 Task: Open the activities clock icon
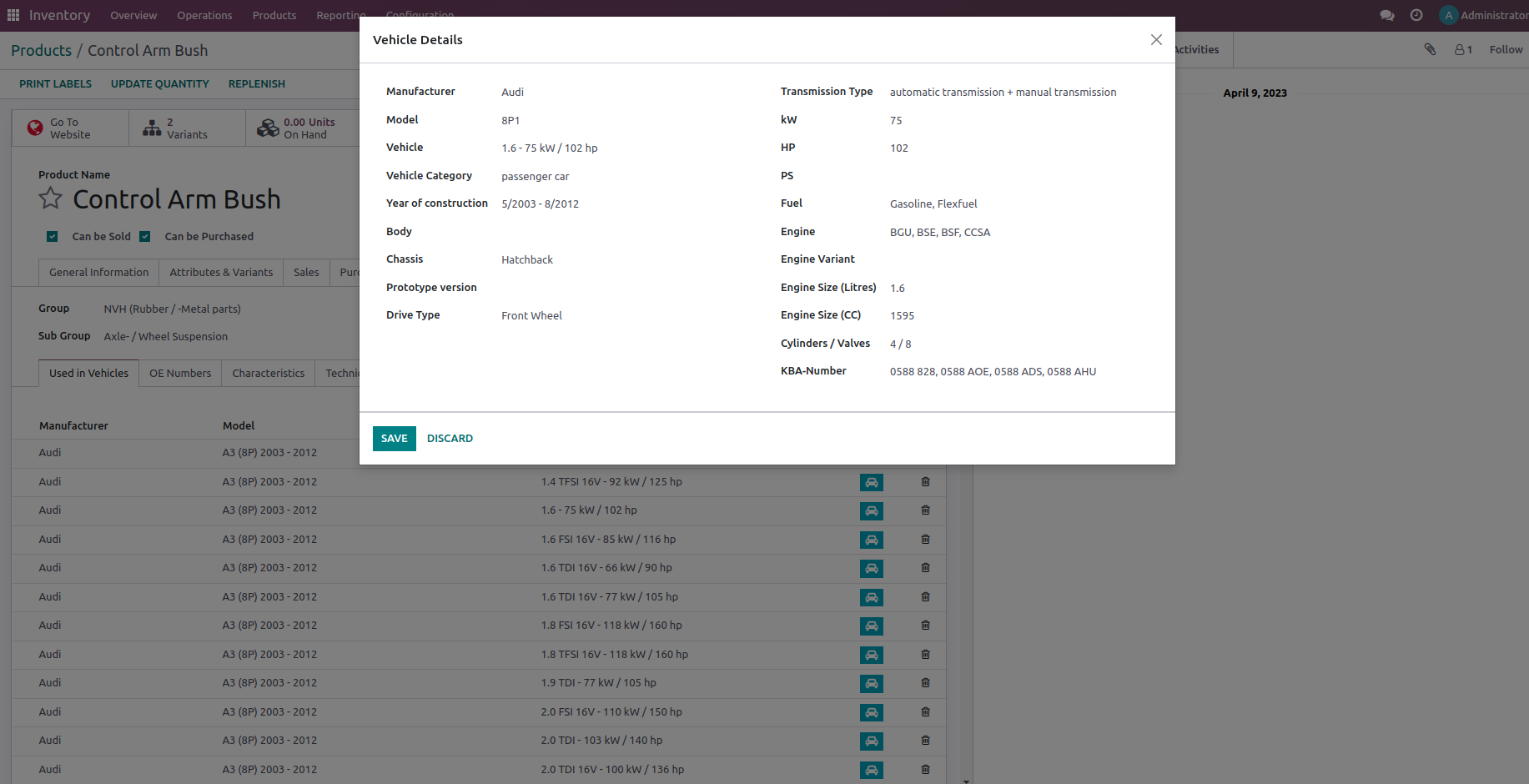(x=1416, y=15)
